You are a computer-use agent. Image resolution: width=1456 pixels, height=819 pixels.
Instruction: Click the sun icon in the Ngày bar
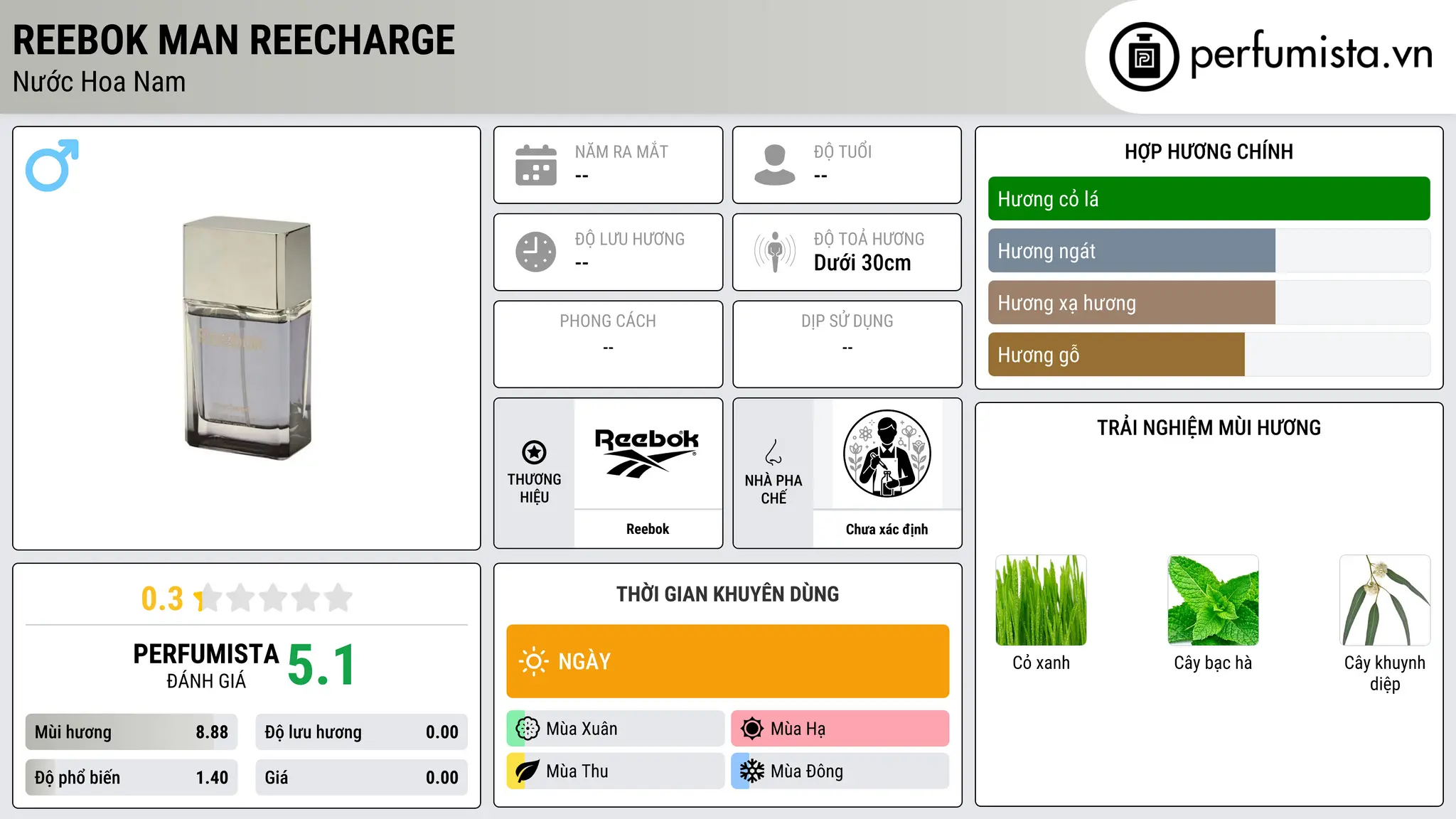point(533,661)
